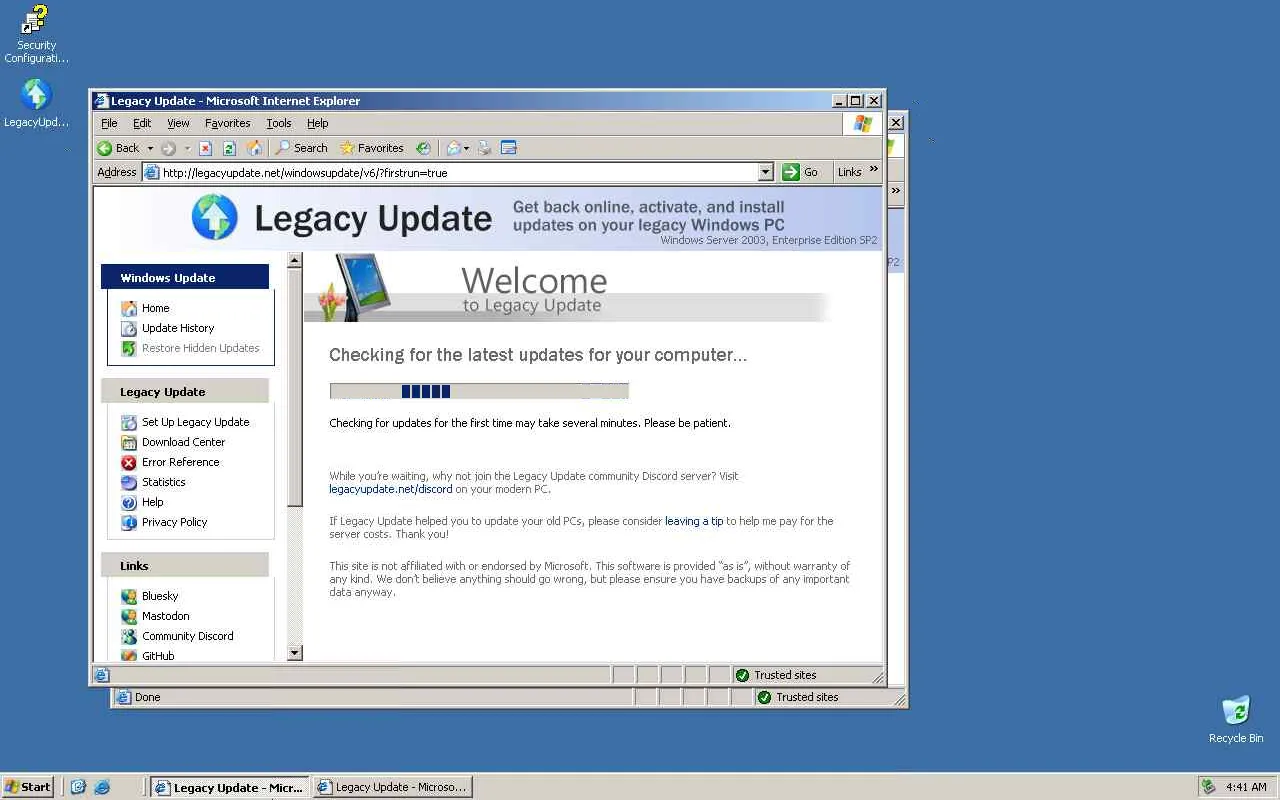Expand the Forward button history dropdown arrow

pos(186,148)
